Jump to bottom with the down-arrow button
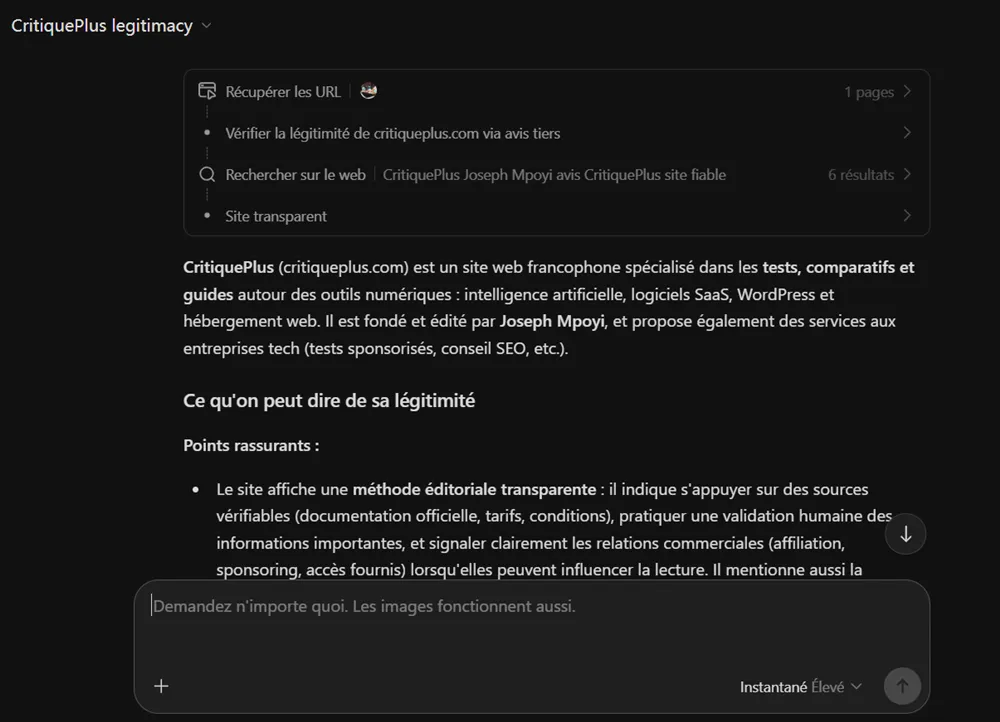The width and height of the screenshot is (1000, 722). [x=905, y=534]
